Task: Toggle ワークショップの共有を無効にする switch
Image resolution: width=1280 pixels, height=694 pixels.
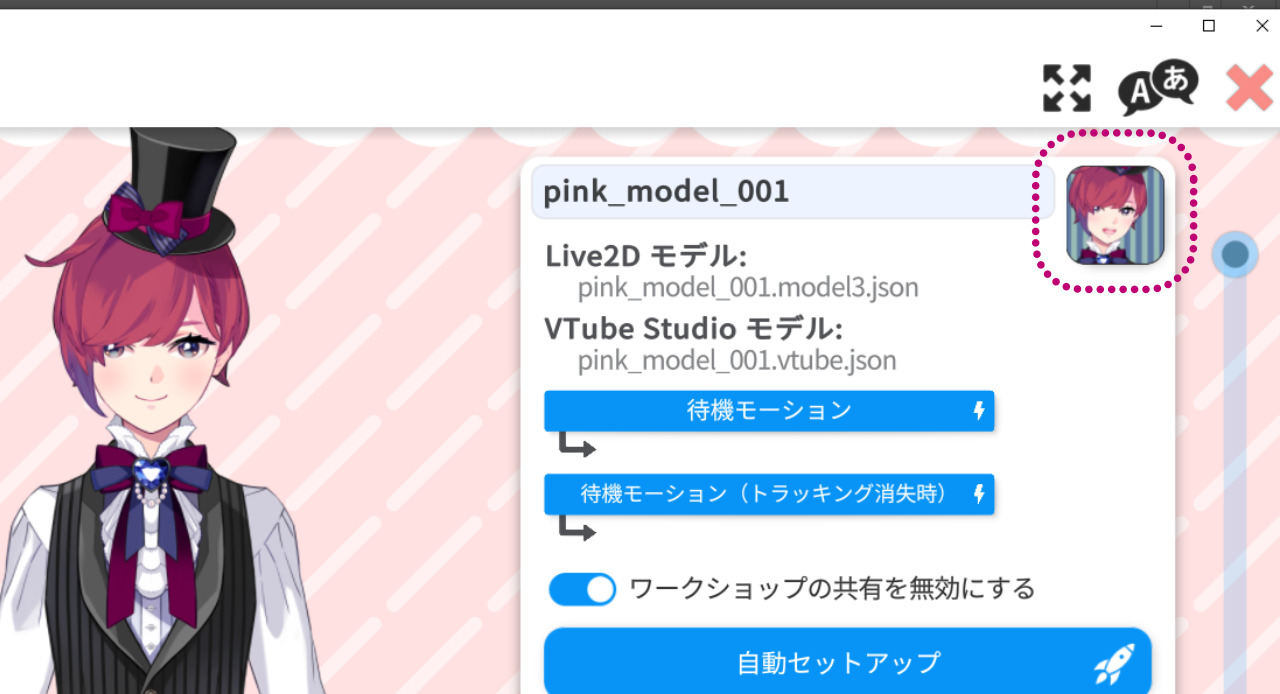Action: point(583,589)
